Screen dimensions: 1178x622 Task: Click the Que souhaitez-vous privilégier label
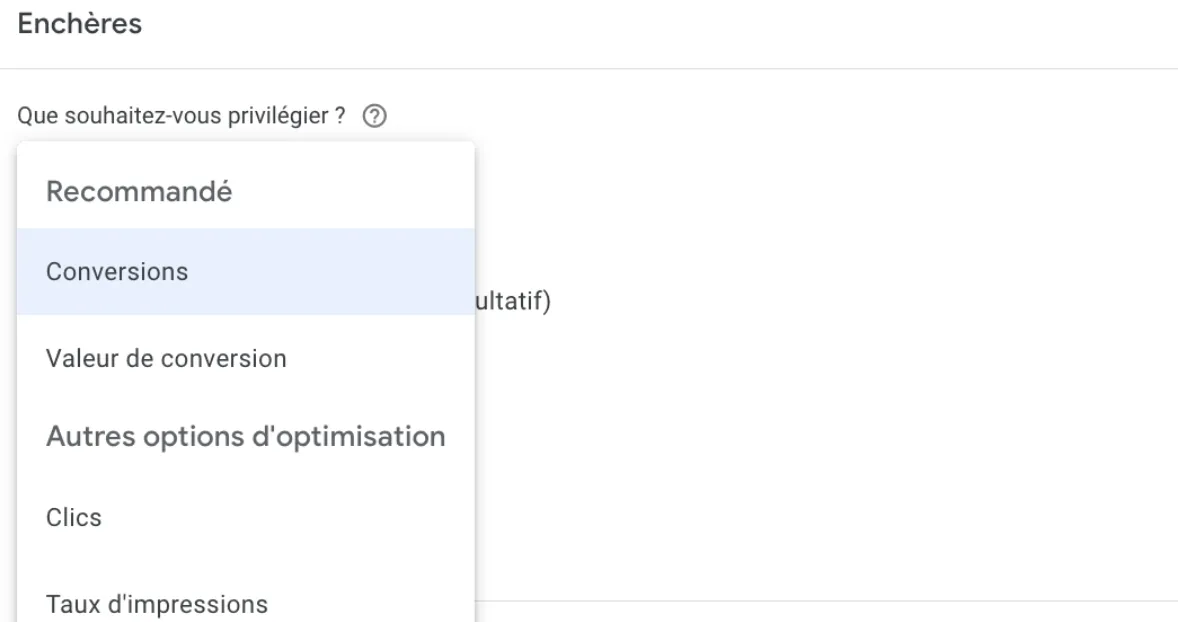point(181,116)
